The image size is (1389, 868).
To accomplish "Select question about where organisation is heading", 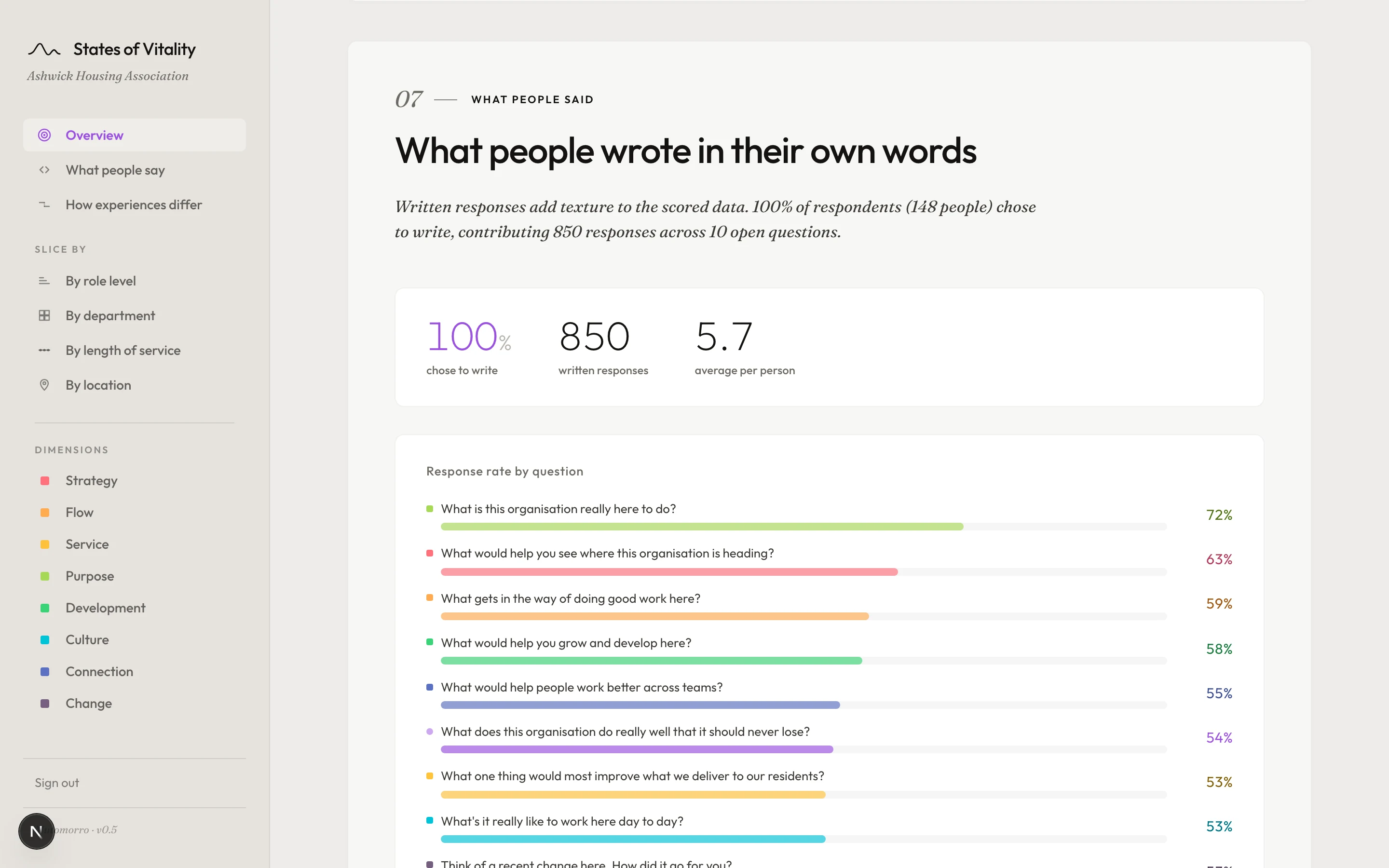I will point(607,554).
